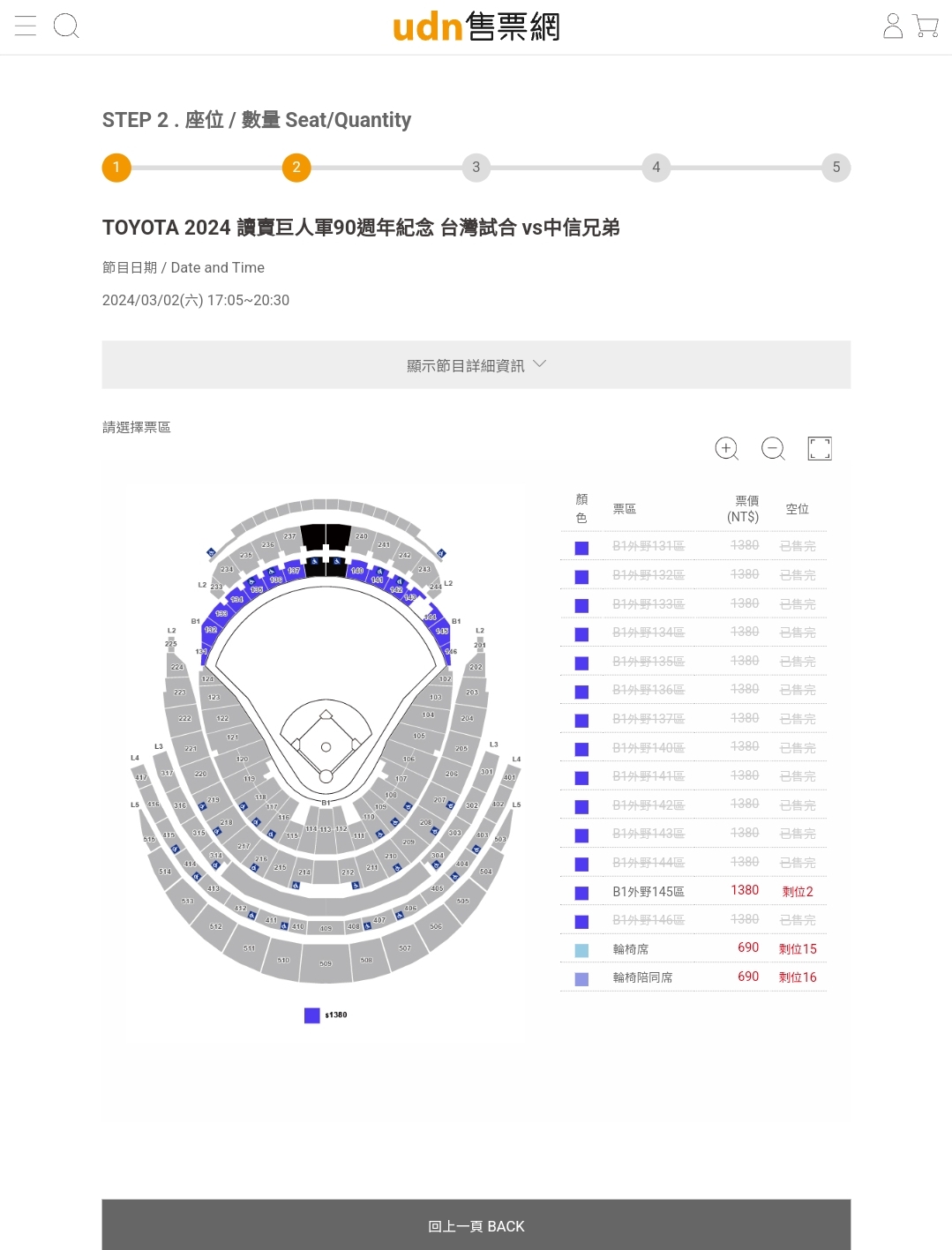Click 回上一頁 BACK button
This screenshot has height=1250, width=952.
[x=476, y=1225]
